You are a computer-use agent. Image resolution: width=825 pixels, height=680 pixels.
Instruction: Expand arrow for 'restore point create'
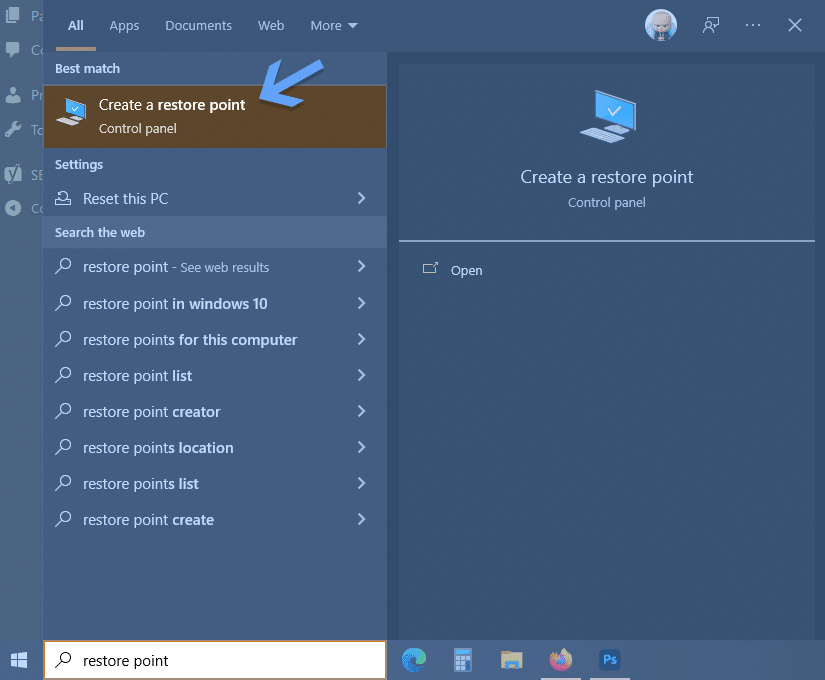tap(361, 519)
